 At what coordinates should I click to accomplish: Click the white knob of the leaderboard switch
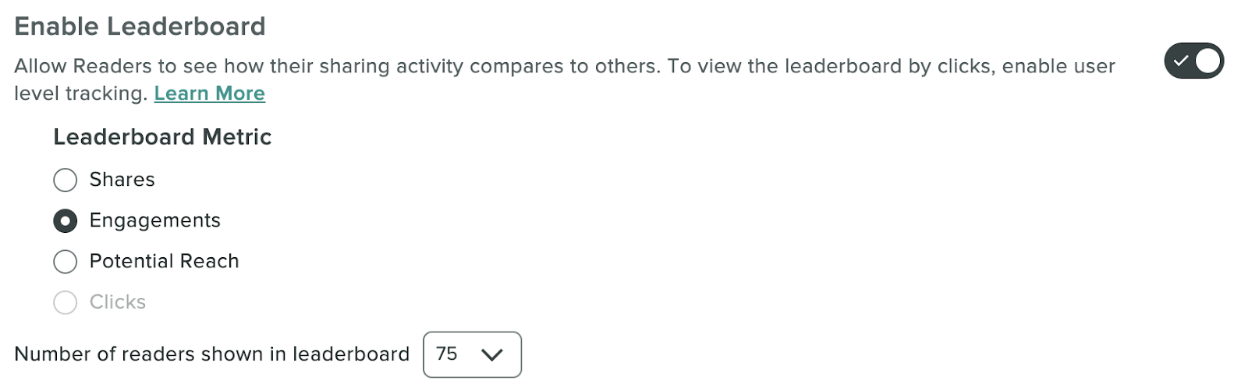click(1208, 61)
